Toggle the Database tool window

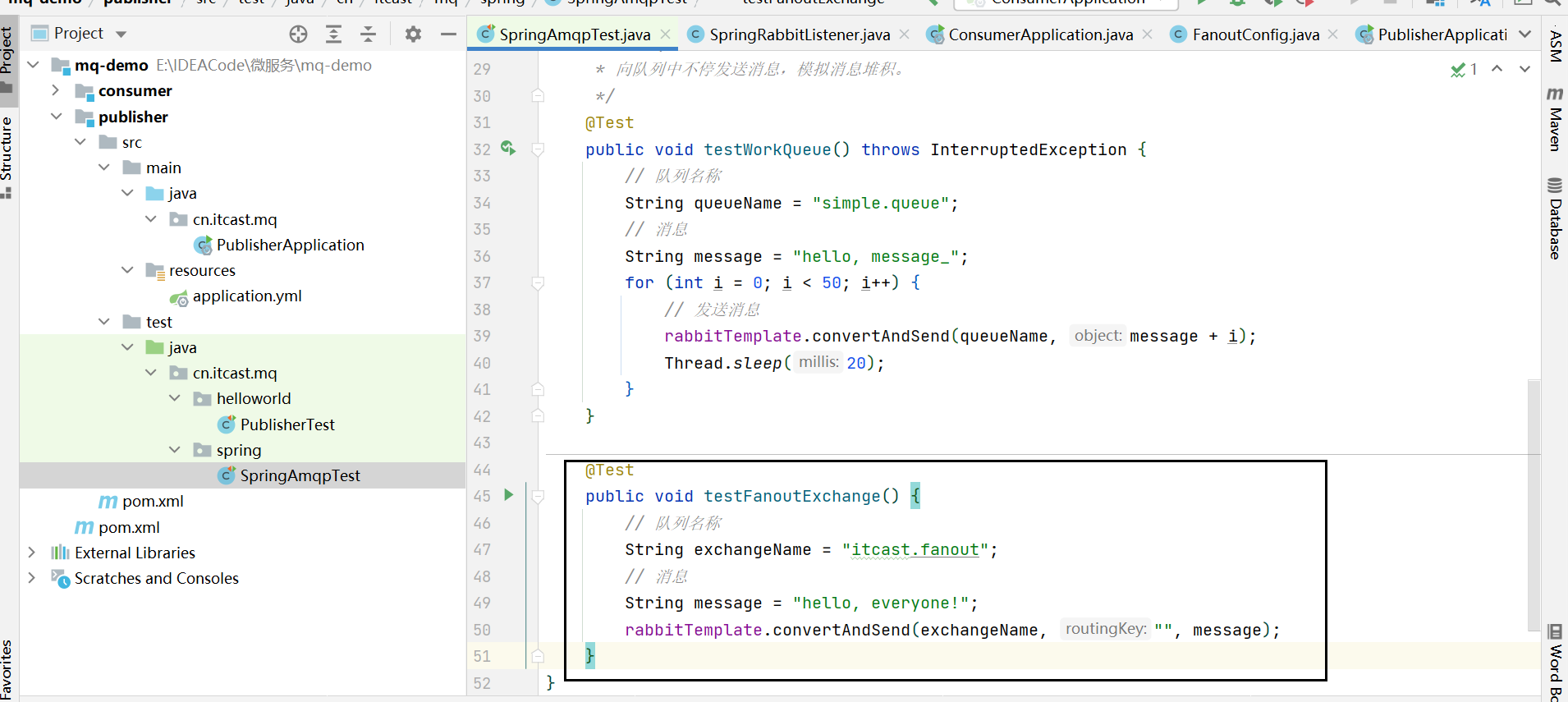pos(1556,218)
